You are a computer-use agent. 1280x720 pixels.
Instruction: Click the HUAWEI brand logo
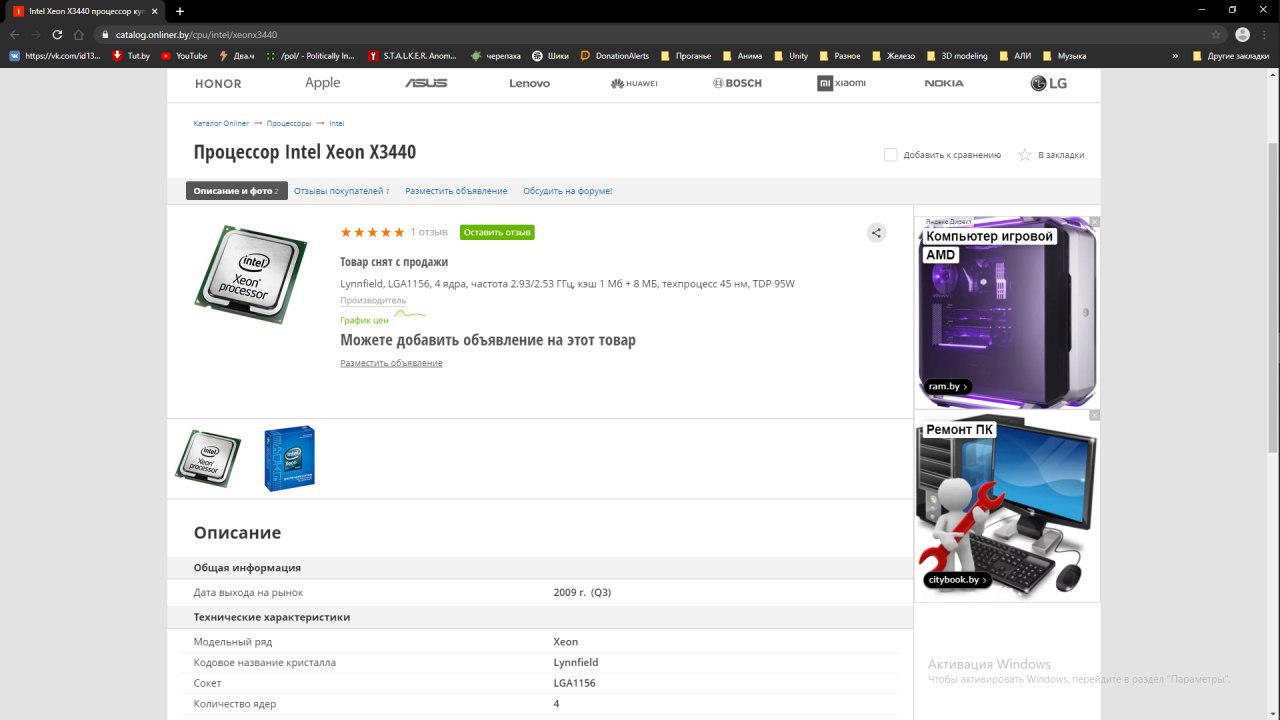click(x=634, y=83)
